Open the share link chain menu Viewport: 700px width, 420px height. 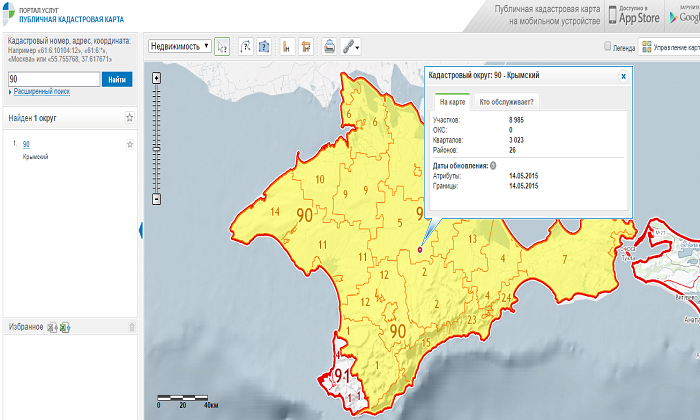[x=350, y=46]
